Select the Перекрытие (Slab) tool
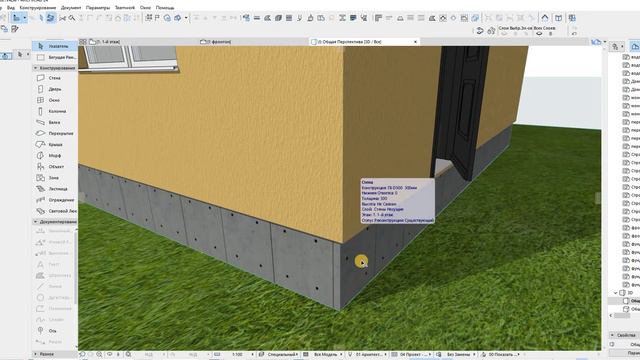 55,133
